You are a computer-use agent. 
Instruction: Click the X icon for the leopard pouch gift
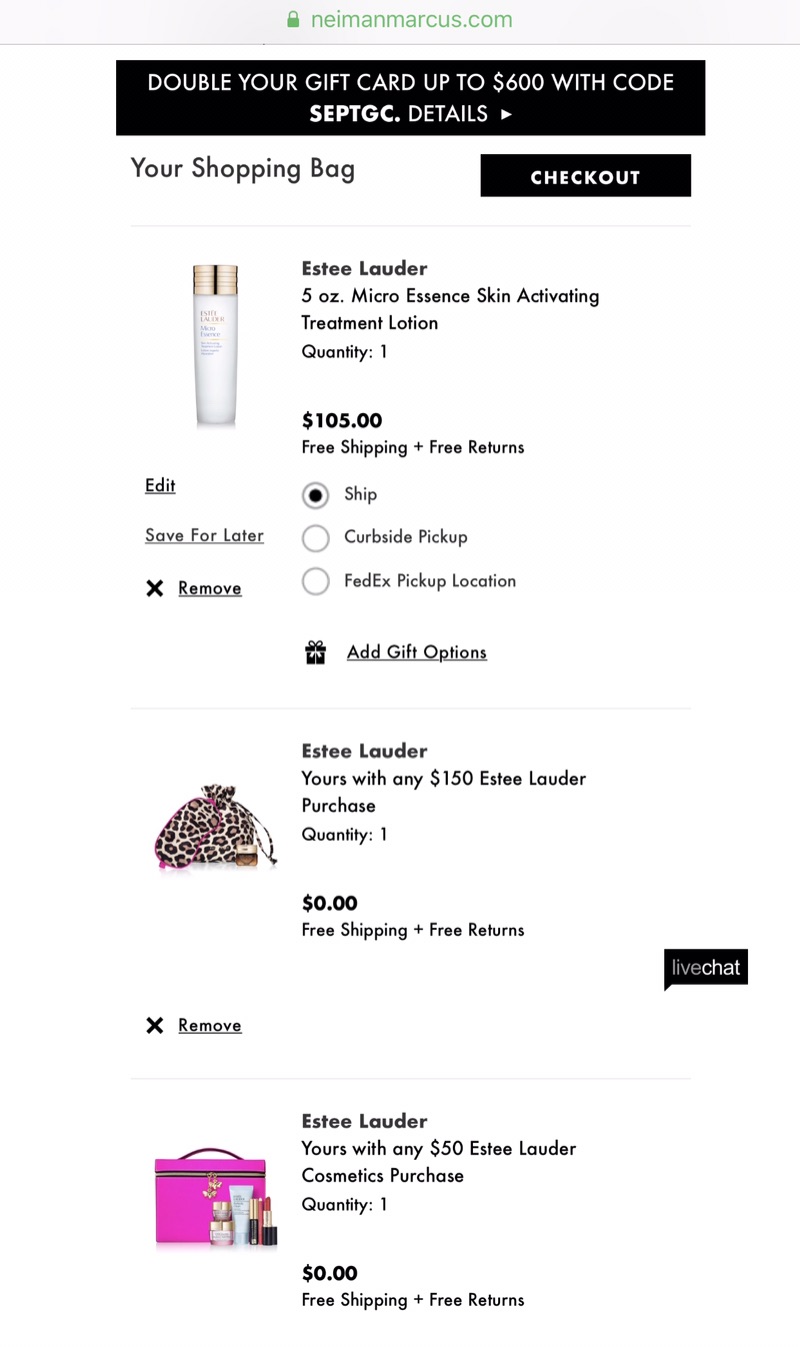coord(154,1025)
